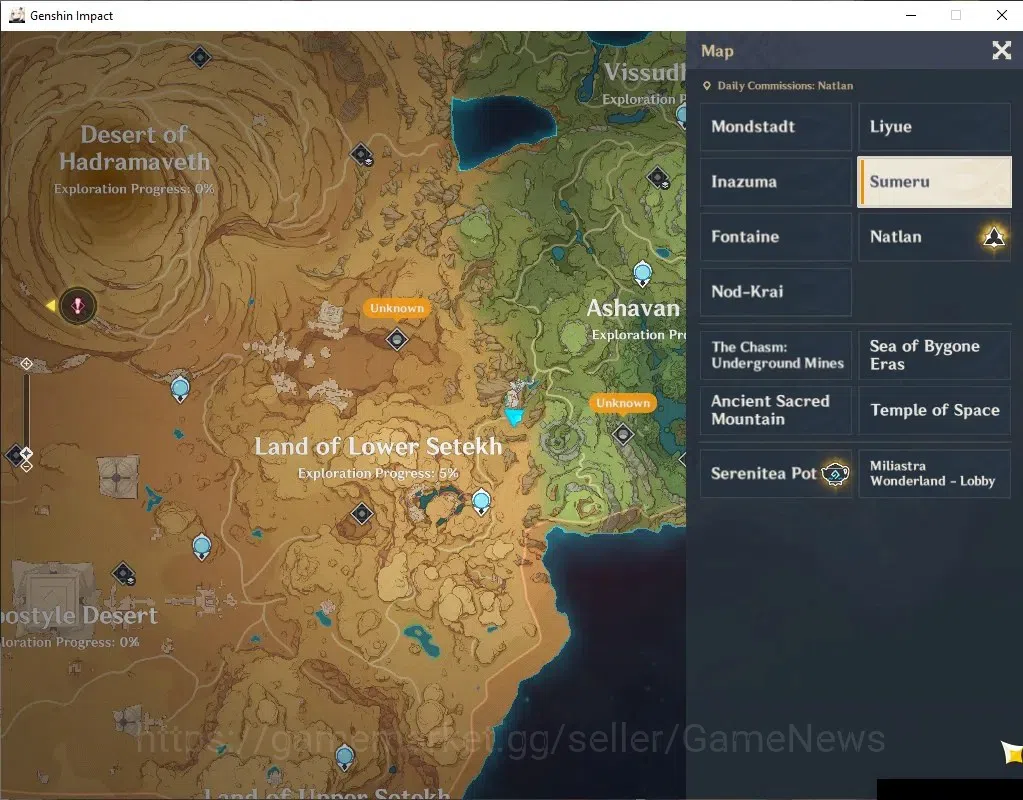Open Ancient Sacred Mountain map
1023x800 pixels.
776,410
